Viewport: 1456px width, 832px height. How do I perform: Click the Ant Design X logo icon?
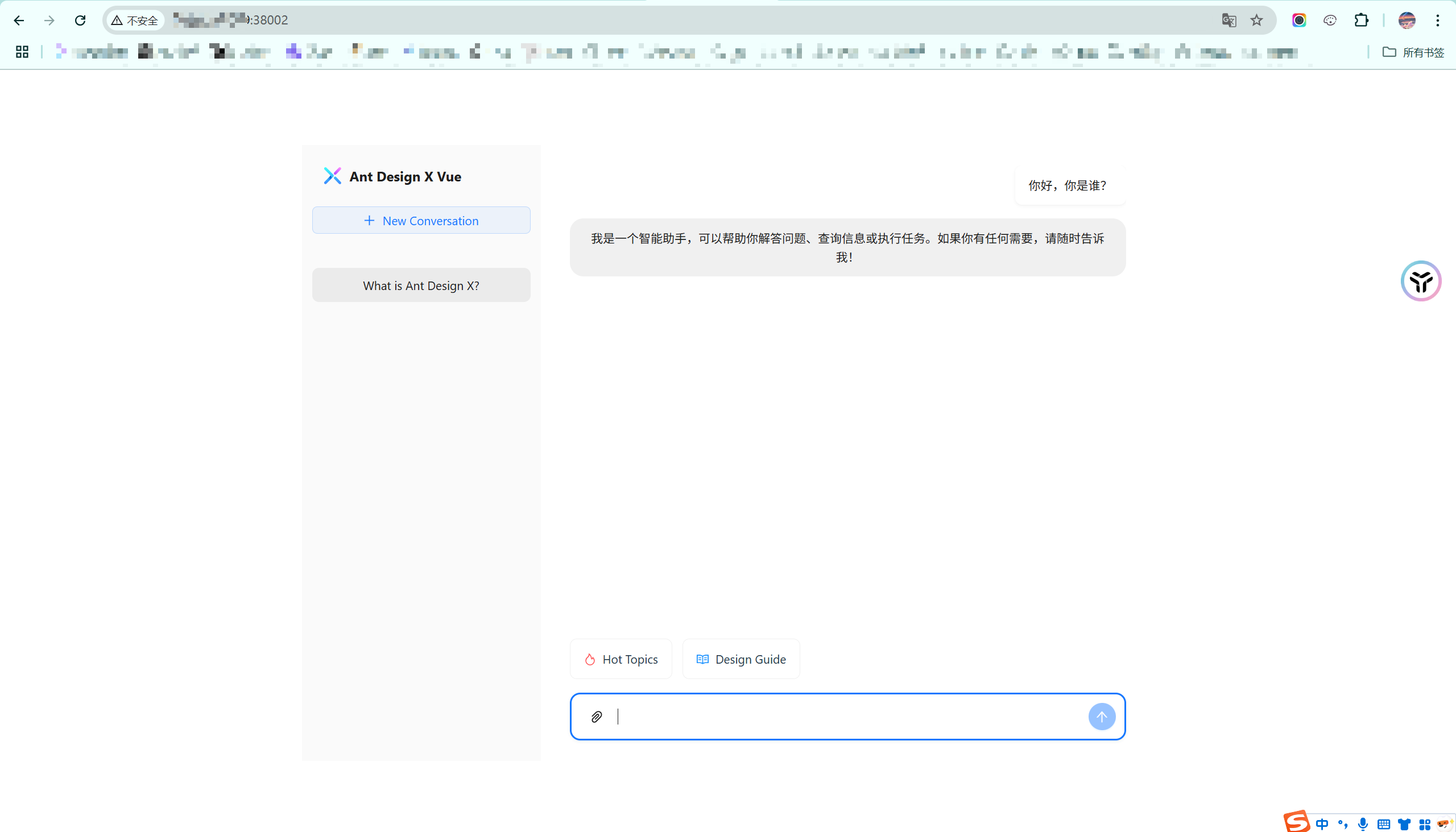click(x=333, y=176)
